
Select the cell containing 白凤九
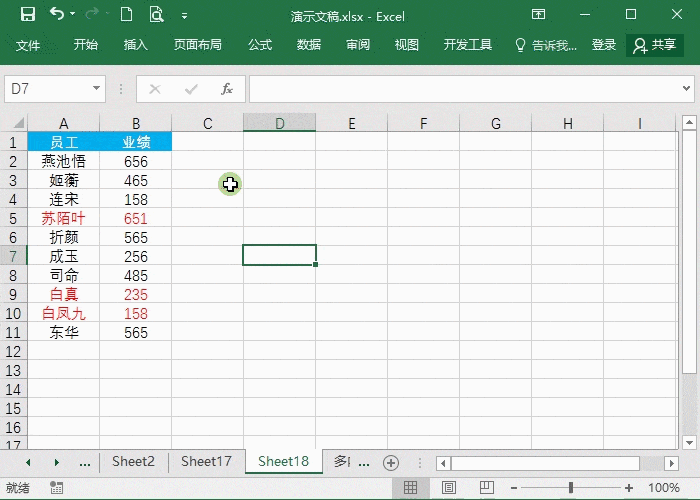click(63, 313)
